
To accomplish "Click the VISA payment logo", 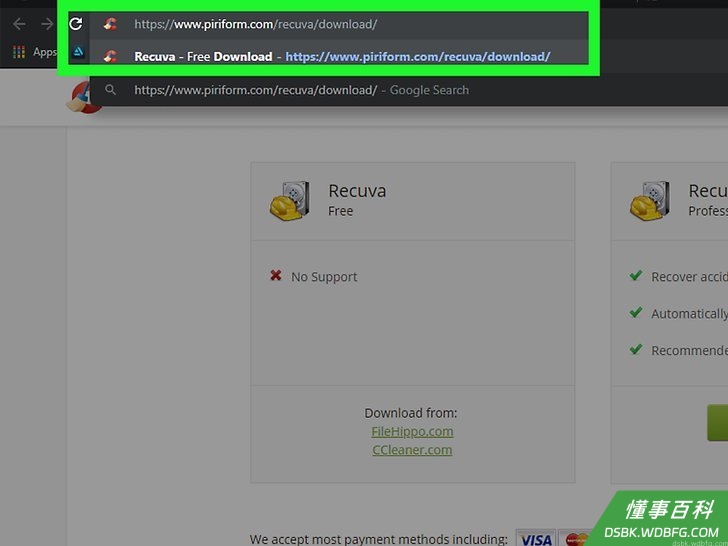I will click(536, 539).
